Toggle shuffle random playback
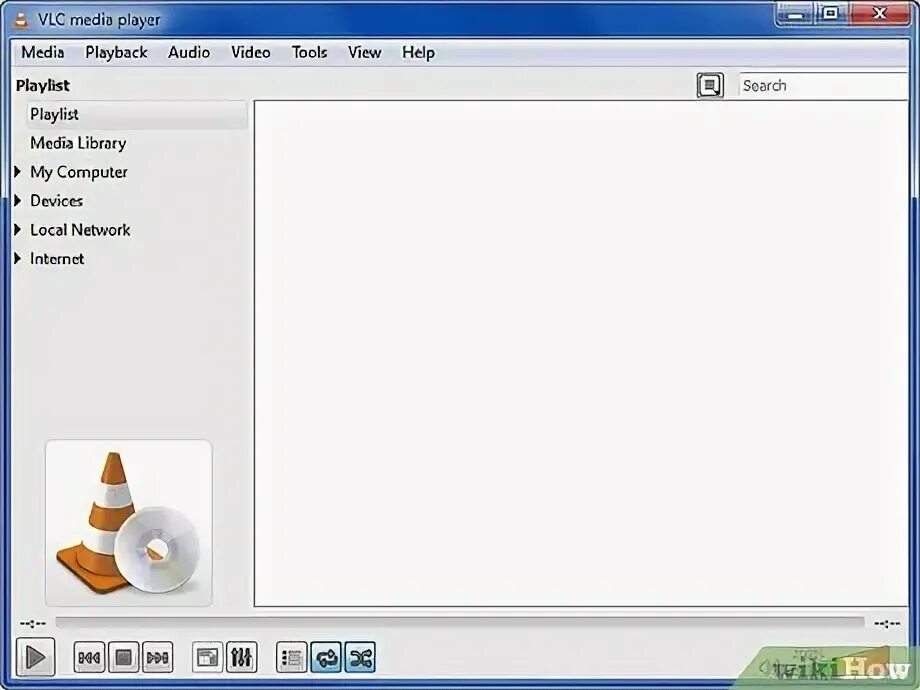The image size is (920, 690). point(360,657)
